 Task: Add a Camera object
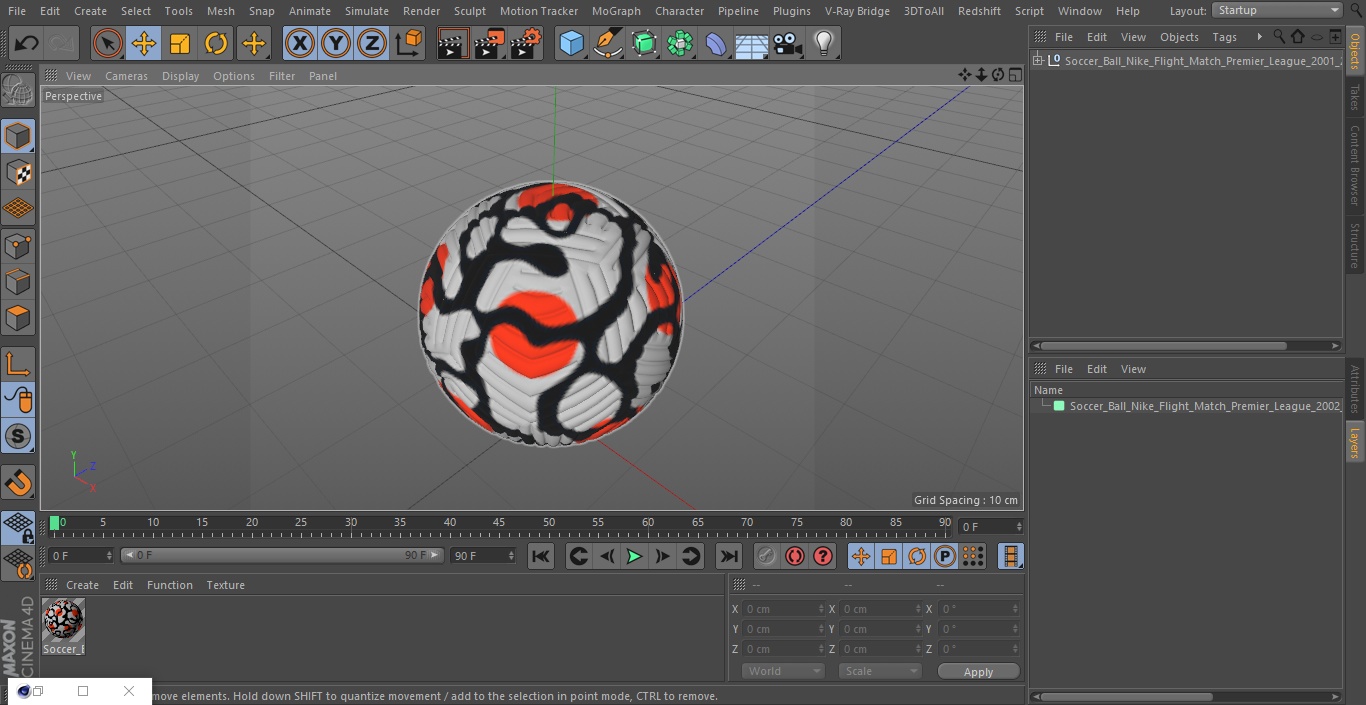click(788, 44)
